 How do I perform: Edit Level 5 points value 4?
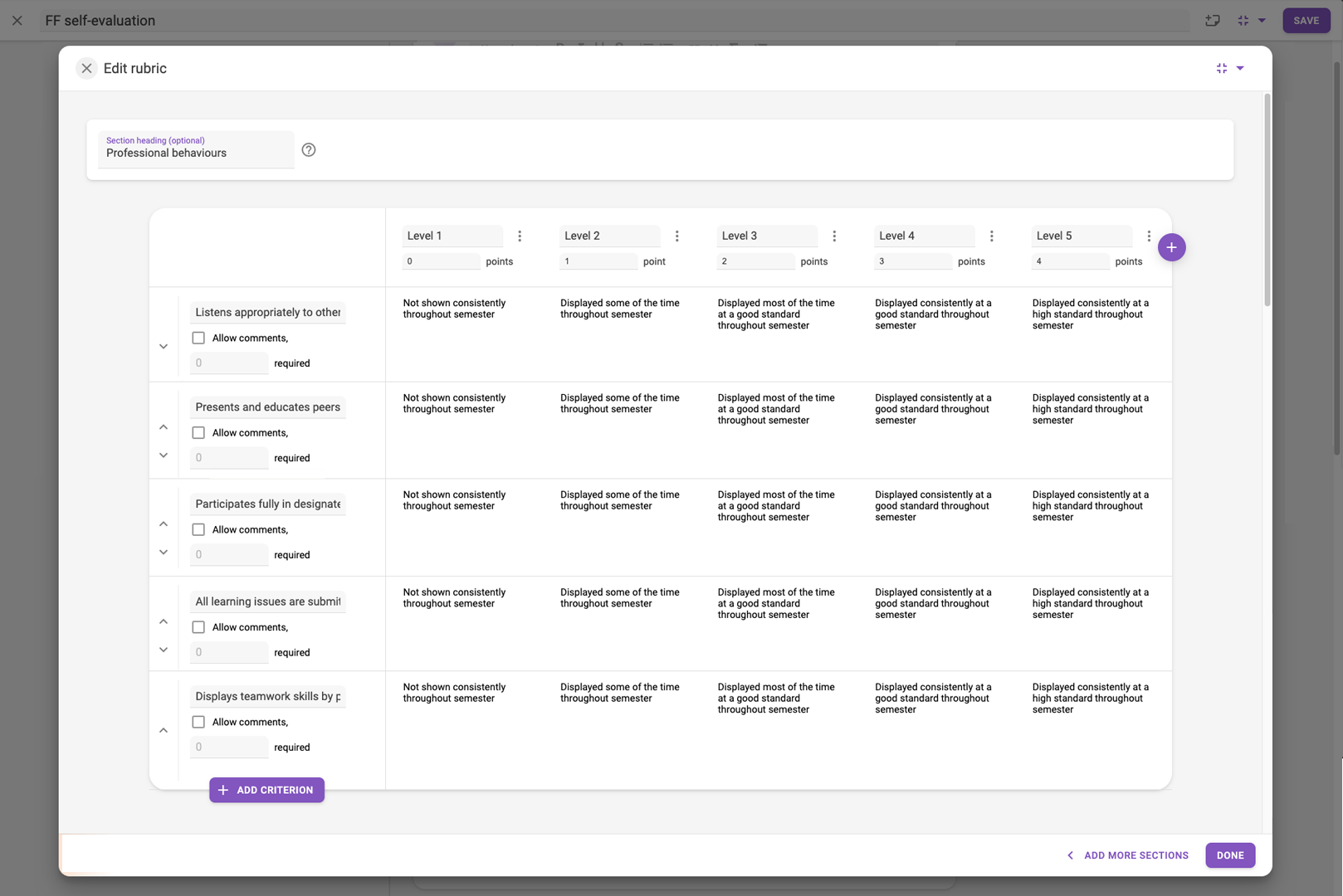tap(1070, 261)
